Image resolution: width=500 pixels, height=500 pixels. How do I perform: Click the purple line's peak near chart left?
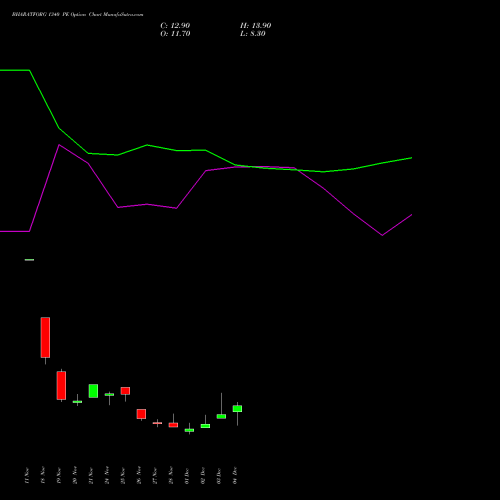pyautogui.click(x=59, y=145)
